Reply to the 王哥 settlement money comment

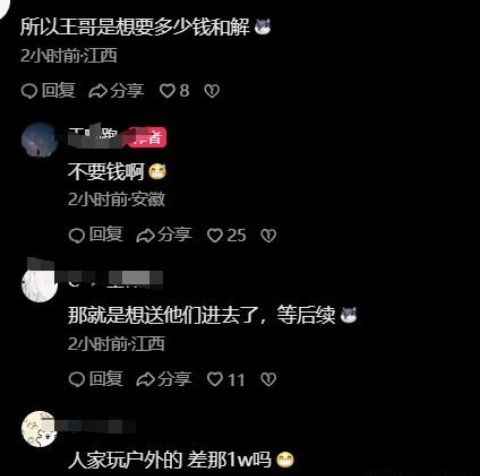(48, 91)
